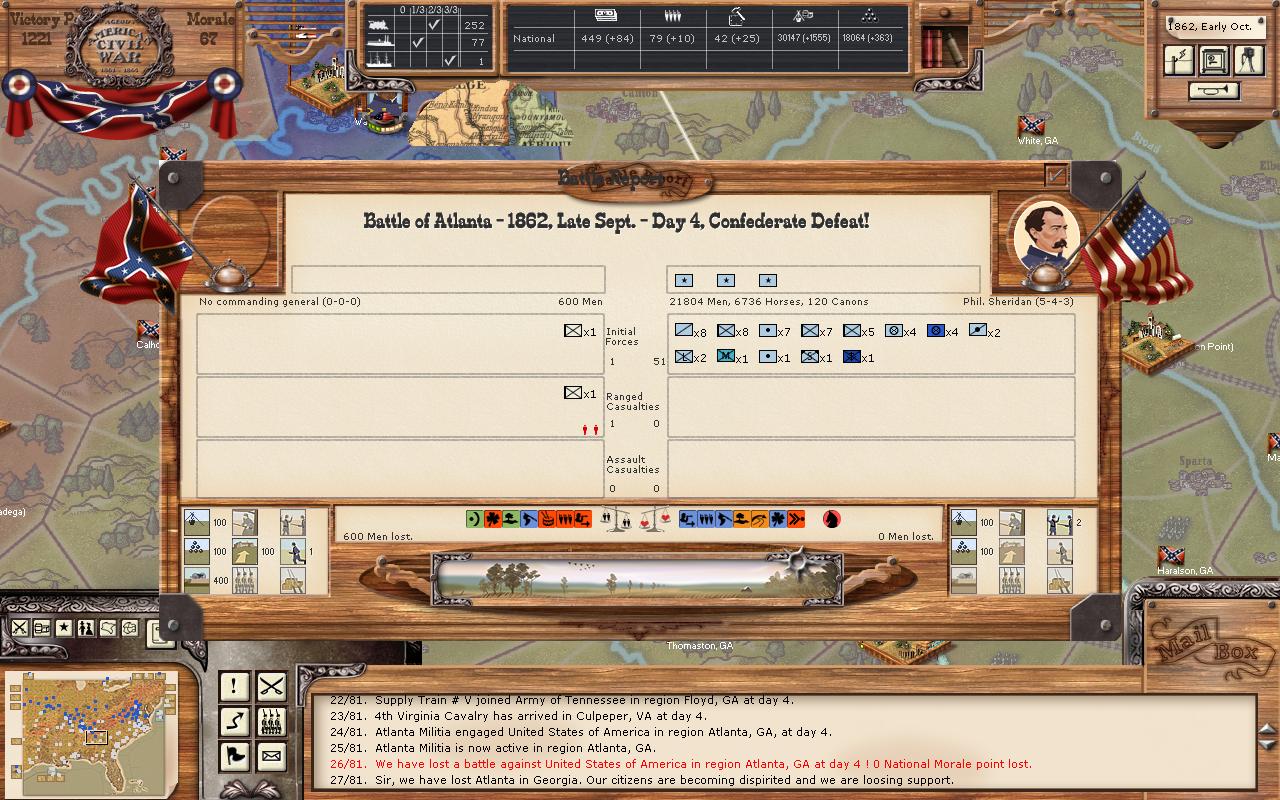Click the camera on tripod icon

point(1247,61)
